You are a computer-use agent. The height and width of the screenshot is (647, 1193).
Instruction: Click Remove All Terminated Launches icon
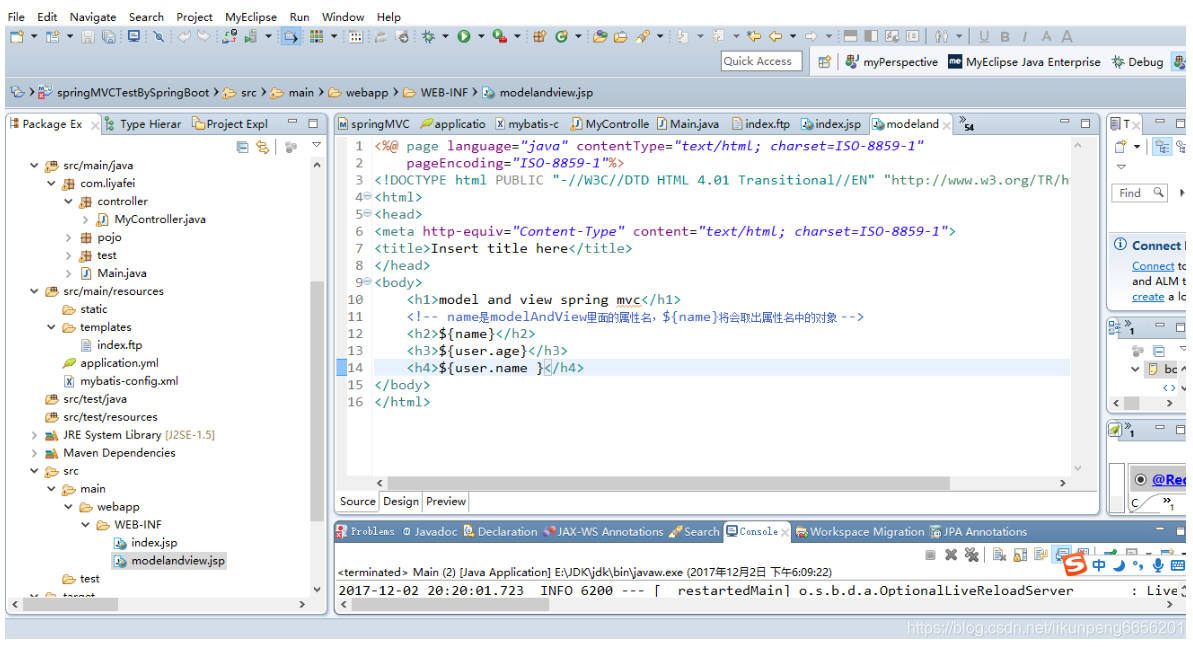(972, 555)
